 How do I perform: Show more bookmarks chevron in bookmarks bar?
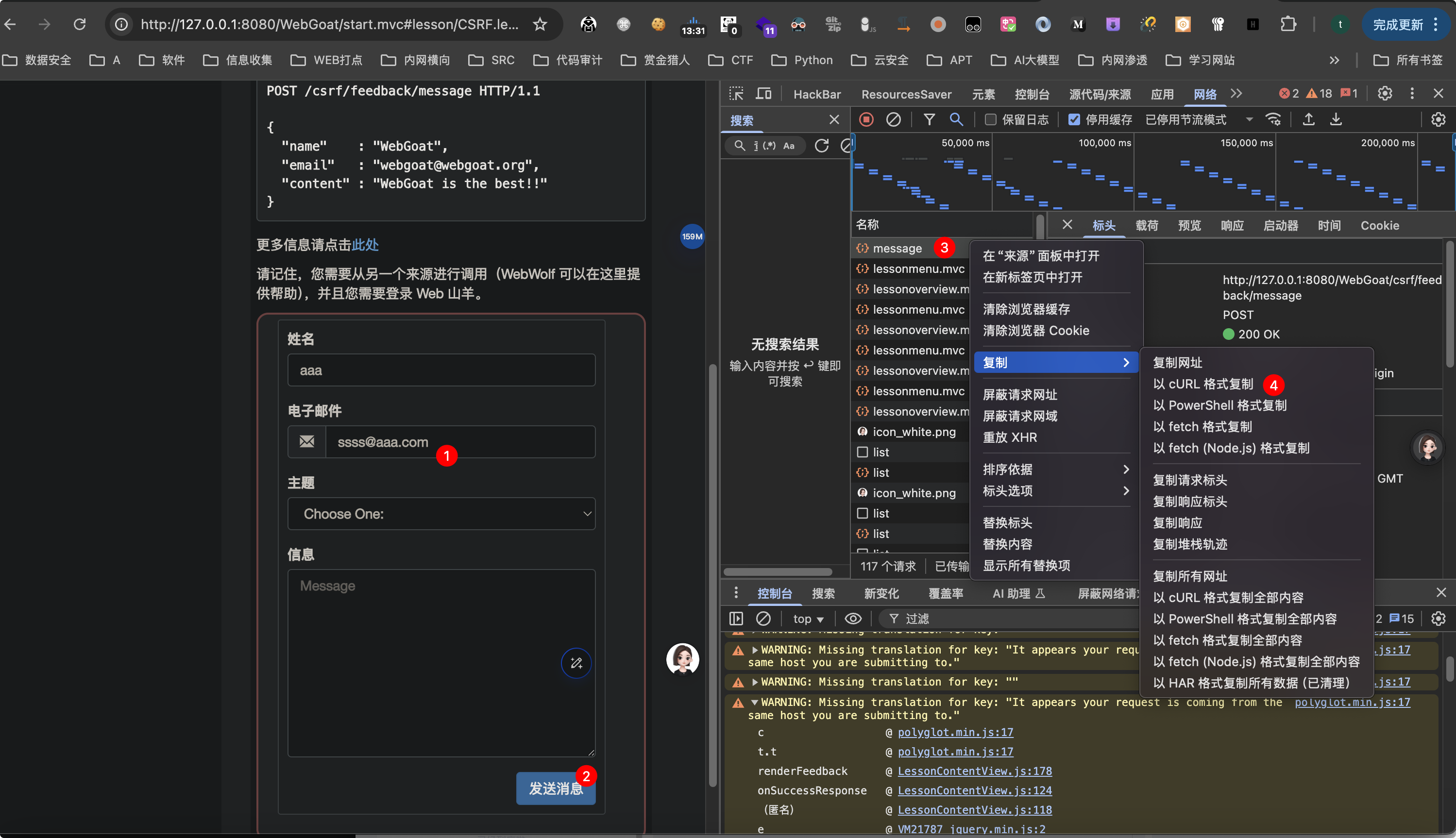click(1334, 60)
